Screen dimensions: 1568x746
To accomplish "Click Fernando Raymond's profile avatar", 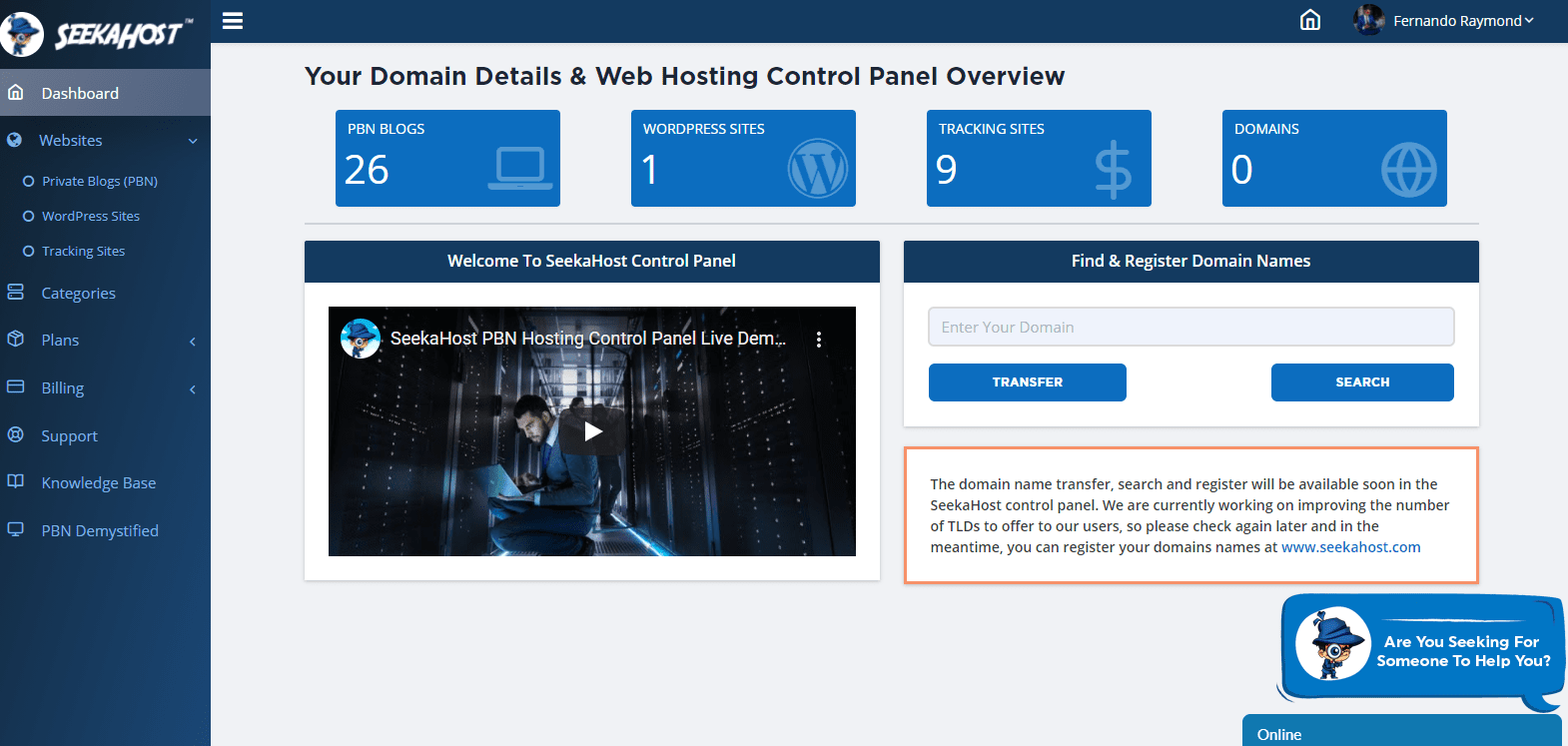I will [1369, 20].
